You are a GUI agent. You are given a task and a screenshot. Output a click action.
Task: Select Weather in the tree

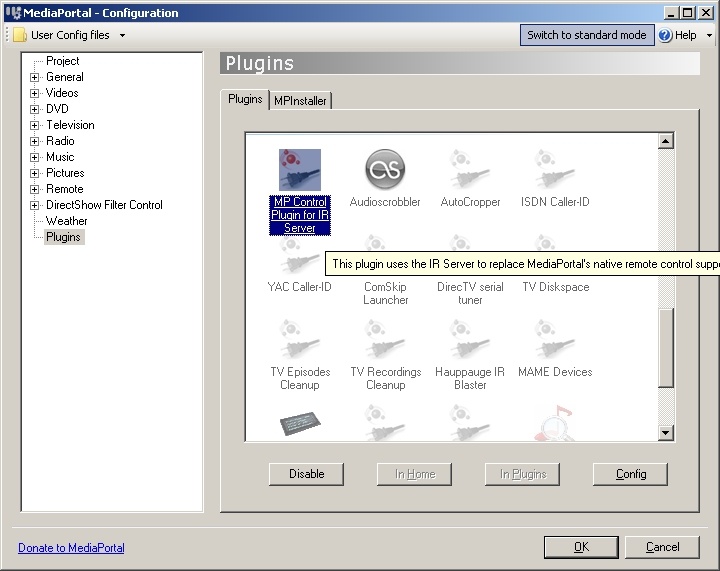(67, 221)
